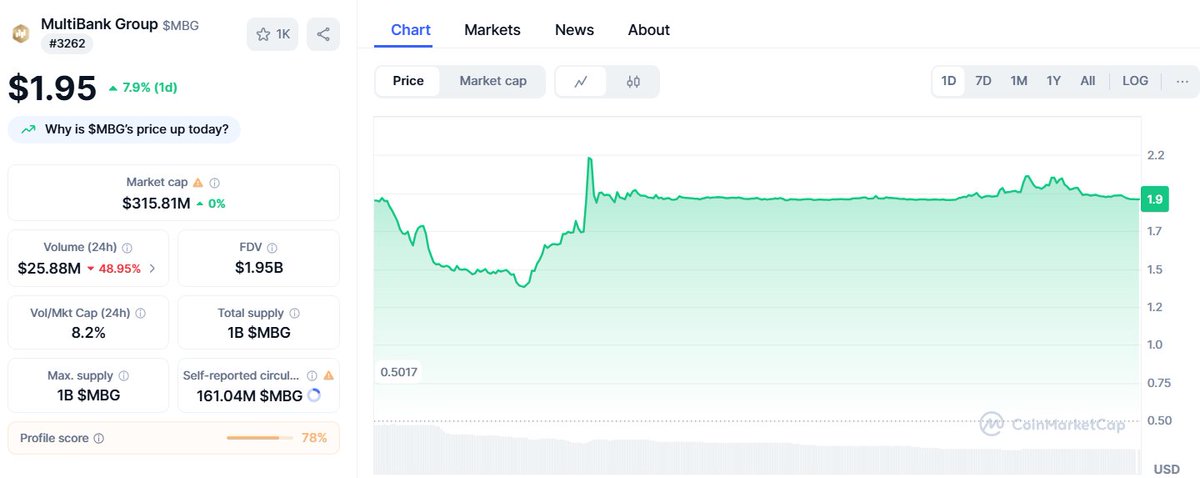Open the Vol/Mkt Cap (24h) info icon
Screen dimensions: 1200x478
(x=140, y=313)
